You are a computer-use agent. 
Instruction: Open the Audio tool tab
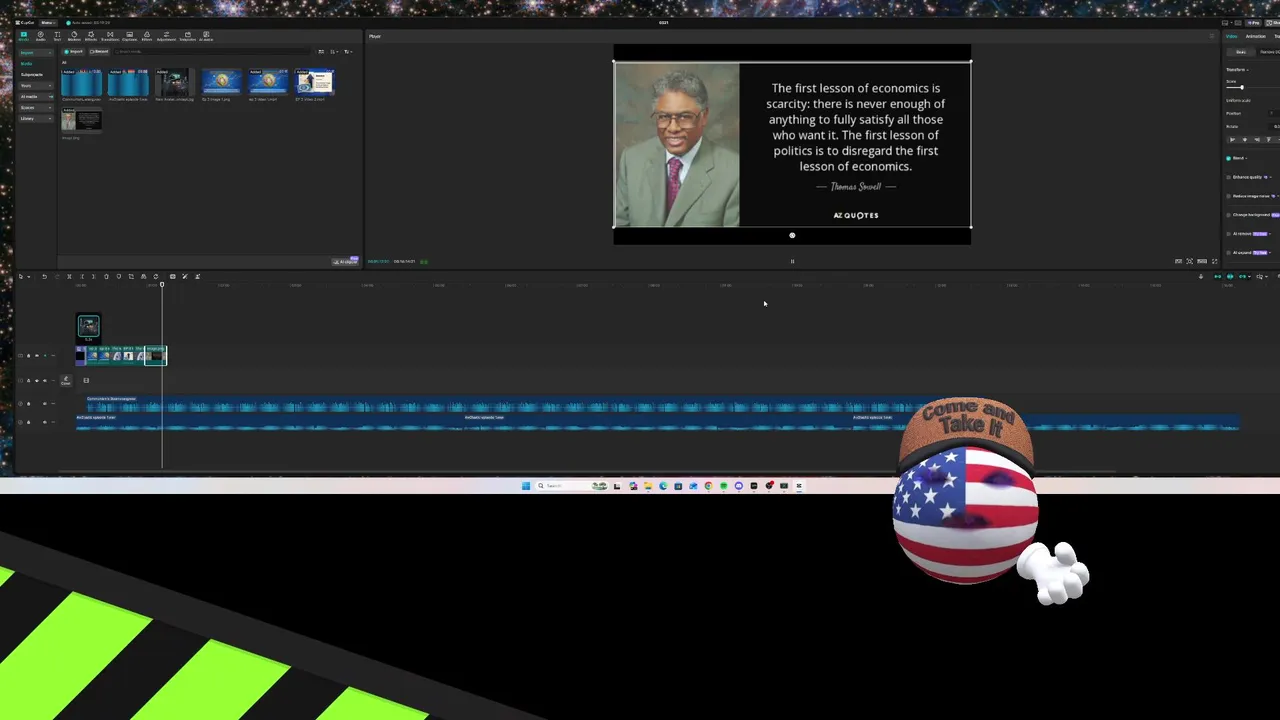click(41, 37)
